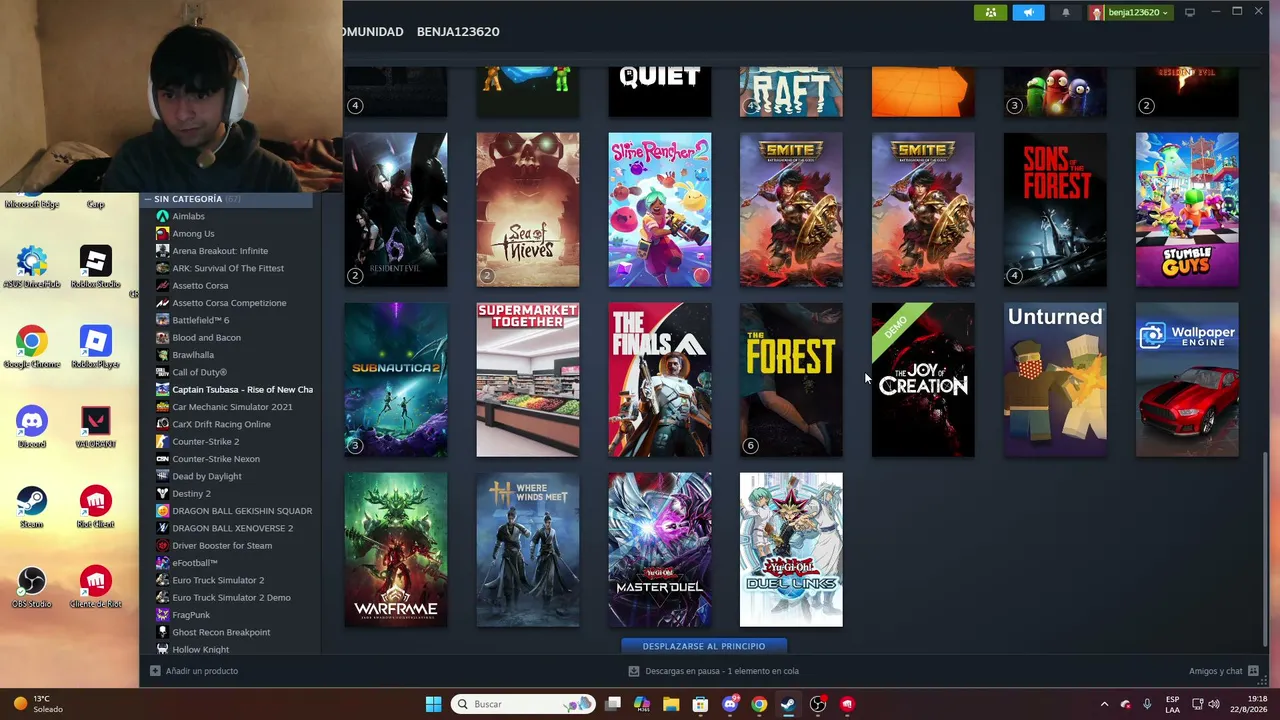Open the Windows Start menu
Image resolution: width=1280 pixels, height=720 pixels.
pos(433,704)
